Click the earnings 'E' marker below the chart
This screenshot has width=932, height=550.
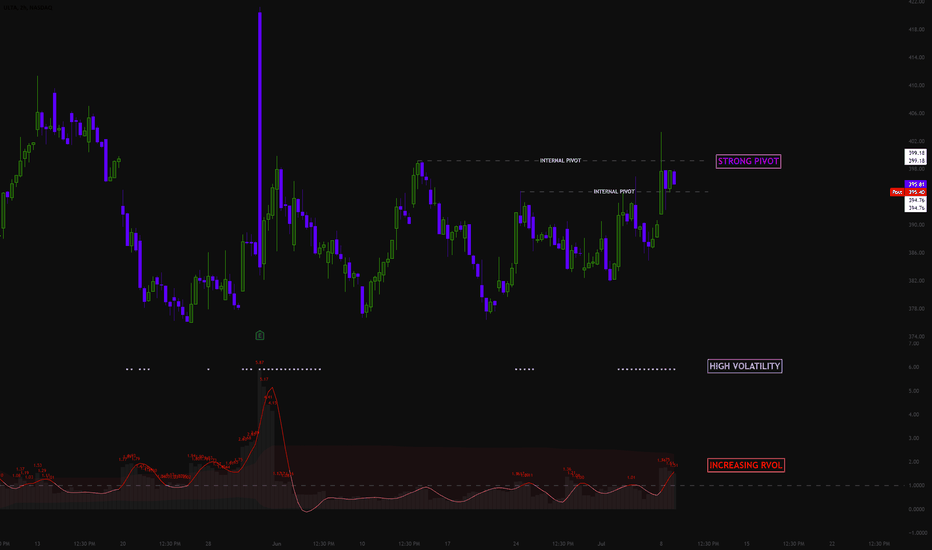pyautogui.click(x=260, y=336)
